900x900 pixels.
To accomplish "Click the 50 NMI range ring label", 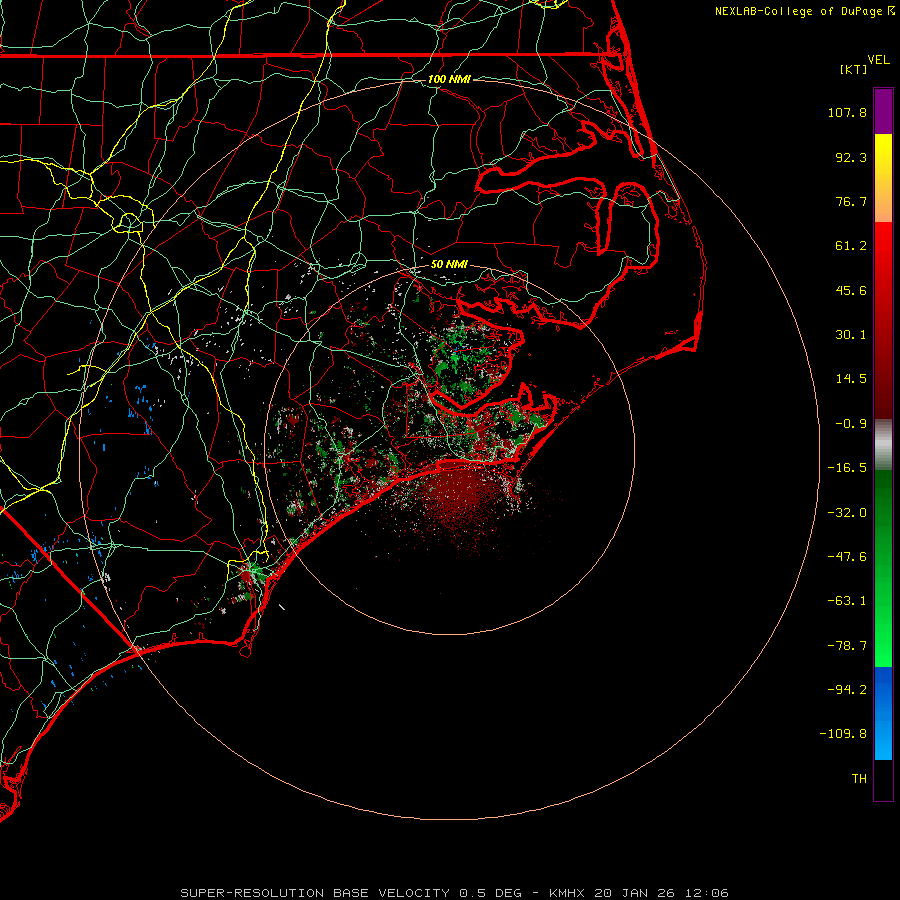I will pos(449,264).
